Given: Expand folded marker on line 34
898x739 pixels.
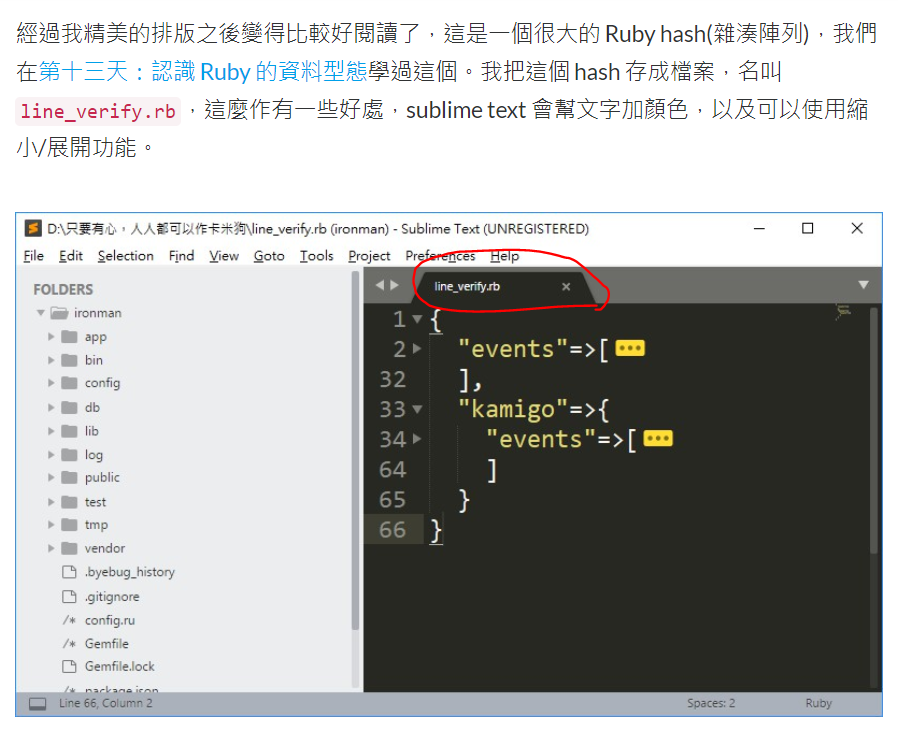Looking at the screenshot, I should 658,438.
